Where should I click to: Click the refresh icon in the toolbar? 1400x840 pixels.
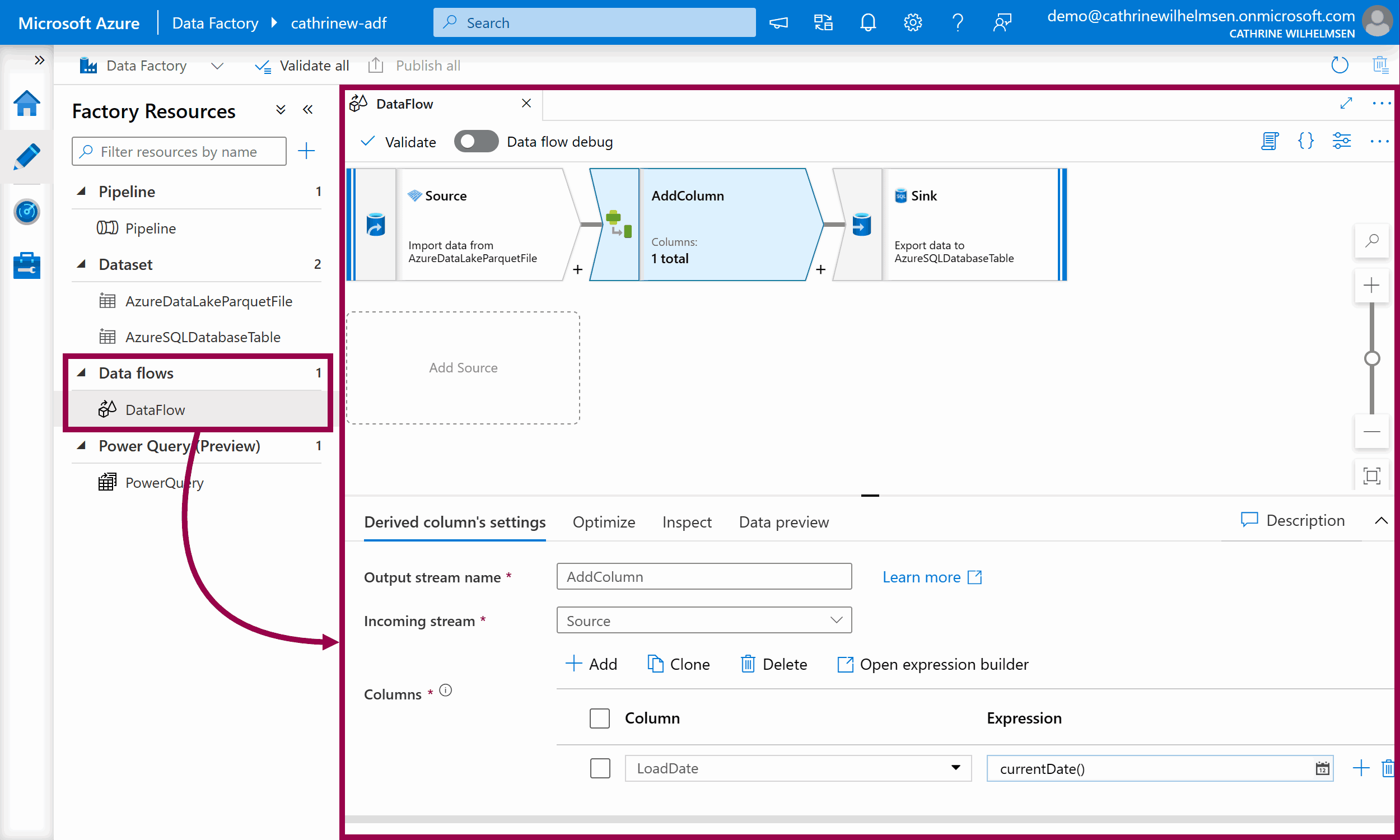pos(1340,65)
